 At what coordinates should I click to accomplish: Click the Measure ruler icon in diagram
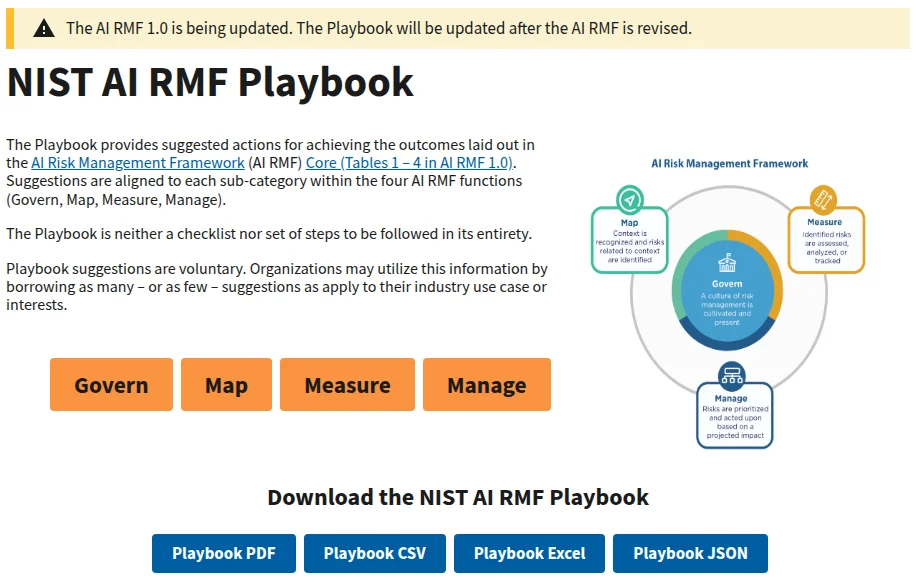point(823,199)
